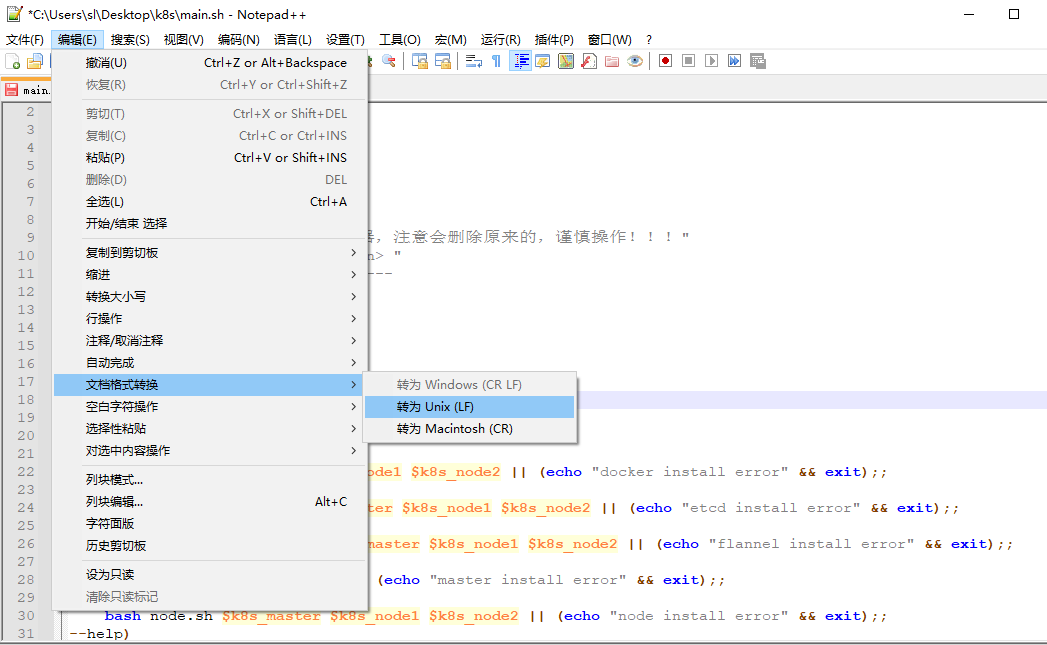Click the "etcd install error" string
The image size is (1047, 645).
(x=771, y=508)
